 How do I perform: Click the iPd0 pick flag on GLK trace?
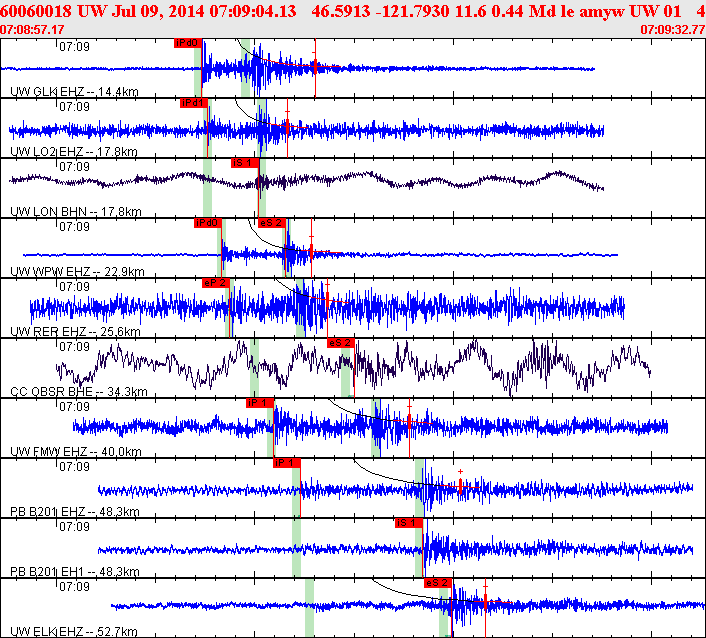(188, 43)
